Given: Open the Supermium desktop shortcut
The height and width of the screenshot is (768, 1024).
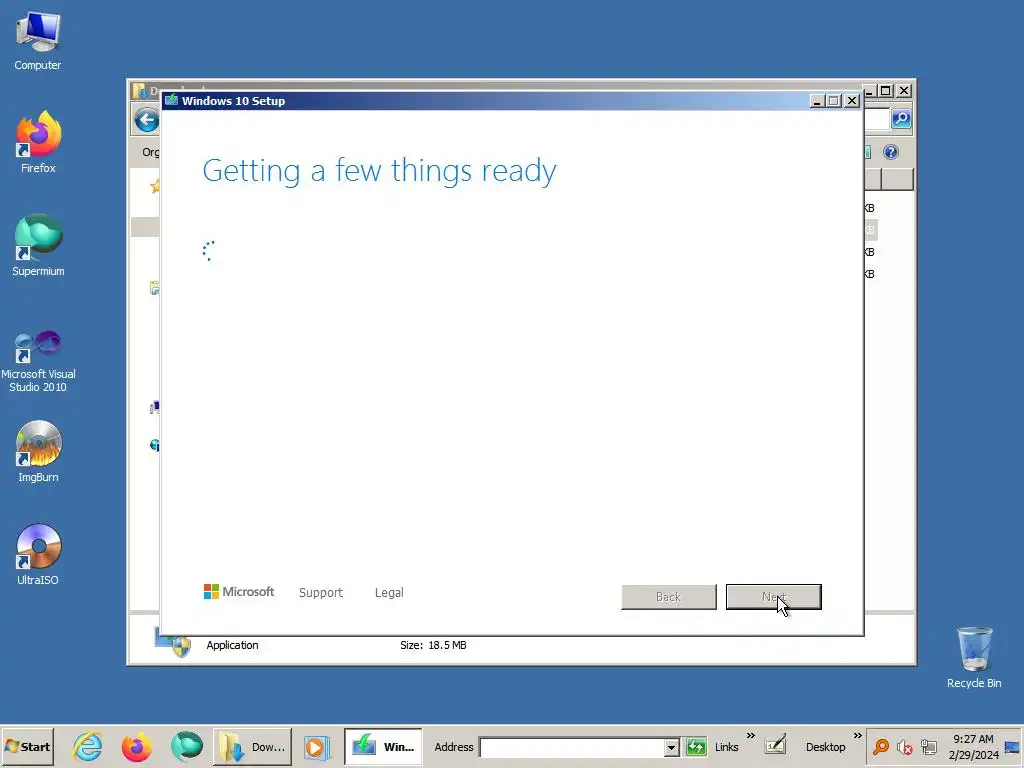Looking at the screenshot, I should [38, 245].
